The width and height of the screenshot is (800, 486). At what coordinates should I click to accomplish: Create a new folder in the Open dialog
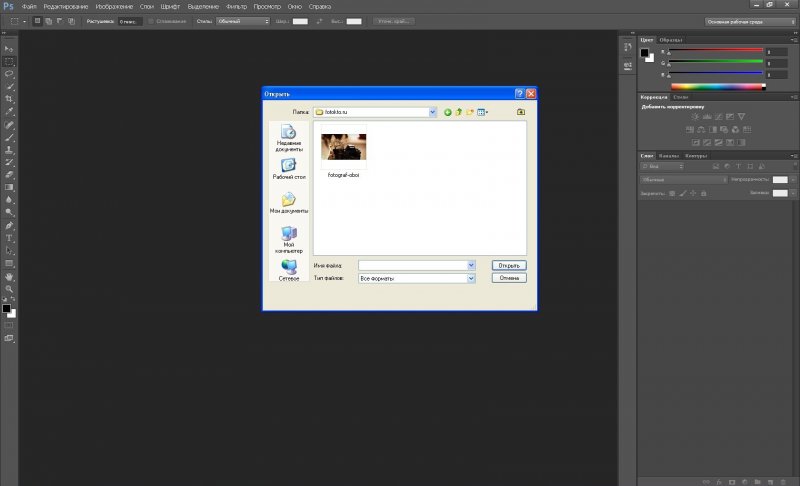pos(470,112)
